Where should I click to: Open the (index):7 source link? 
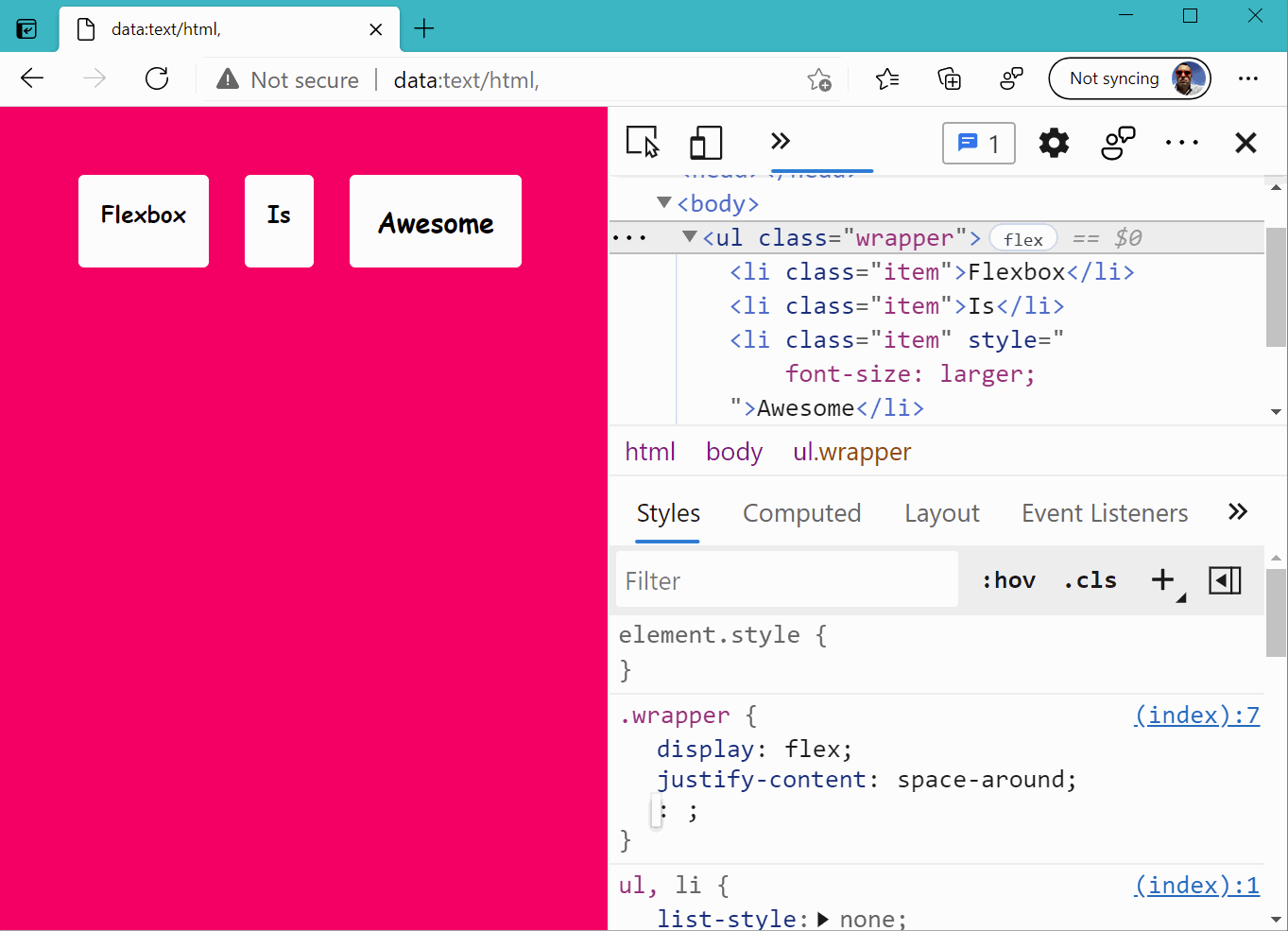click(x=1196, y=715)
